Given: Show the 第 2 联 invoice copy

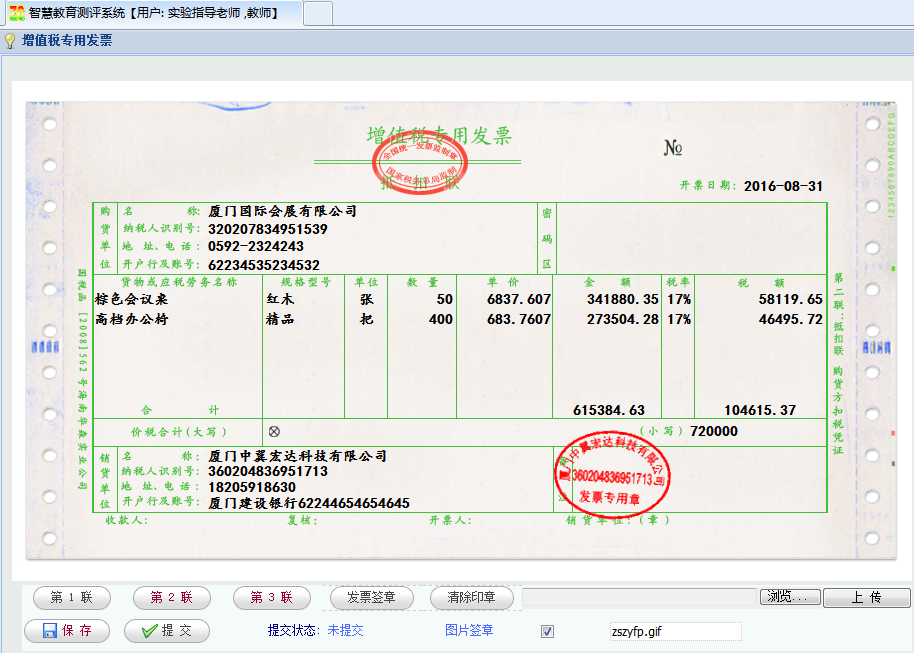Looking at the screenshot, I should coord(171,598).
